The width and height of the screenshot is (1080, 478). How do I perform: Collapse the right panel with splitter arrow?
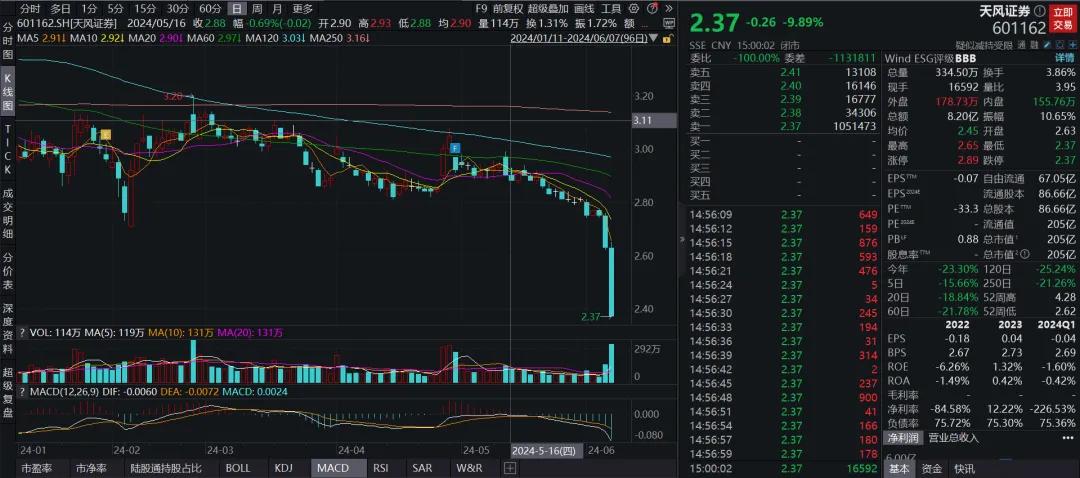pos(683,239)
